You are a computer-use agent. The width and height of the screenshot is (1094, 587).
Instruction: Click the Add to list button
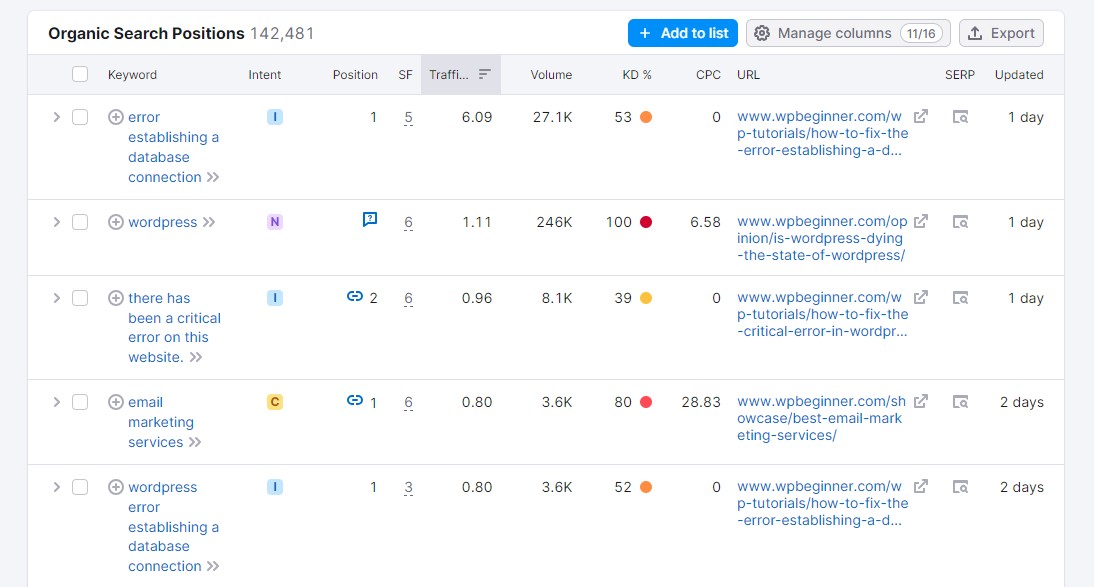682,33
